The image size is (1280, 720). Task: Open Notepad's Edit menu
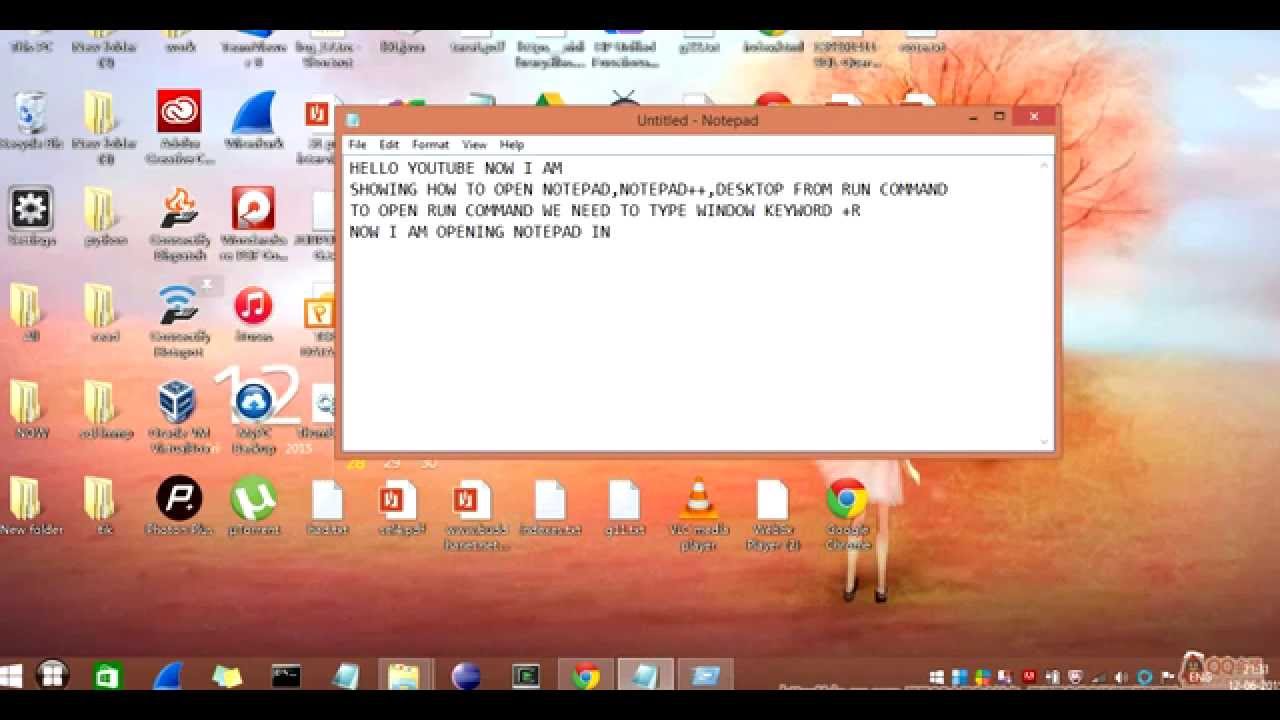coord(389,145)
